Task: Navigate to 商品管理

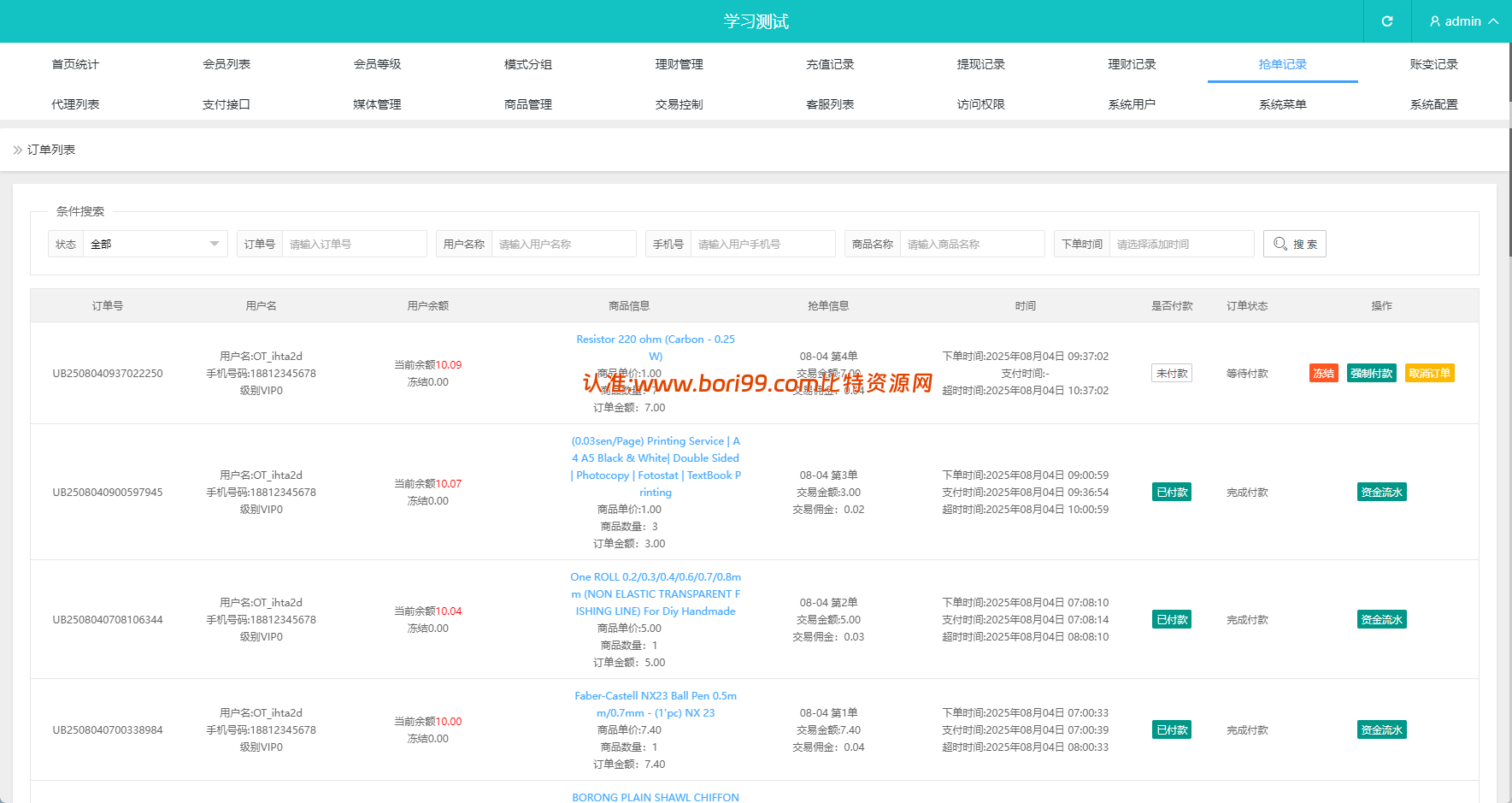Action: tap(528, 104)
